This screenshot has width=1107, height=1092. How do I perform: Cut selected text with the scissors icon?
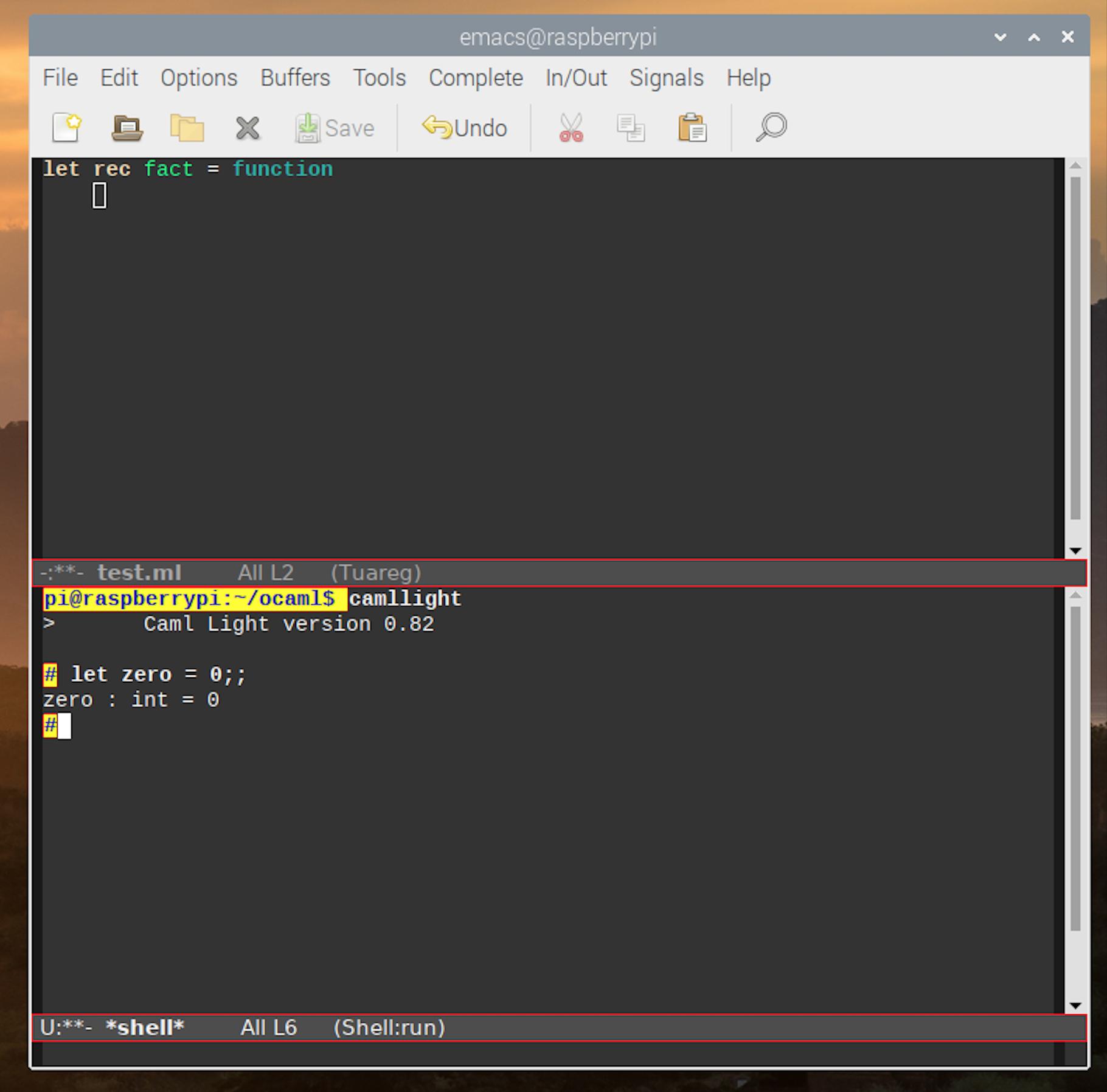[x=570, y=128]
